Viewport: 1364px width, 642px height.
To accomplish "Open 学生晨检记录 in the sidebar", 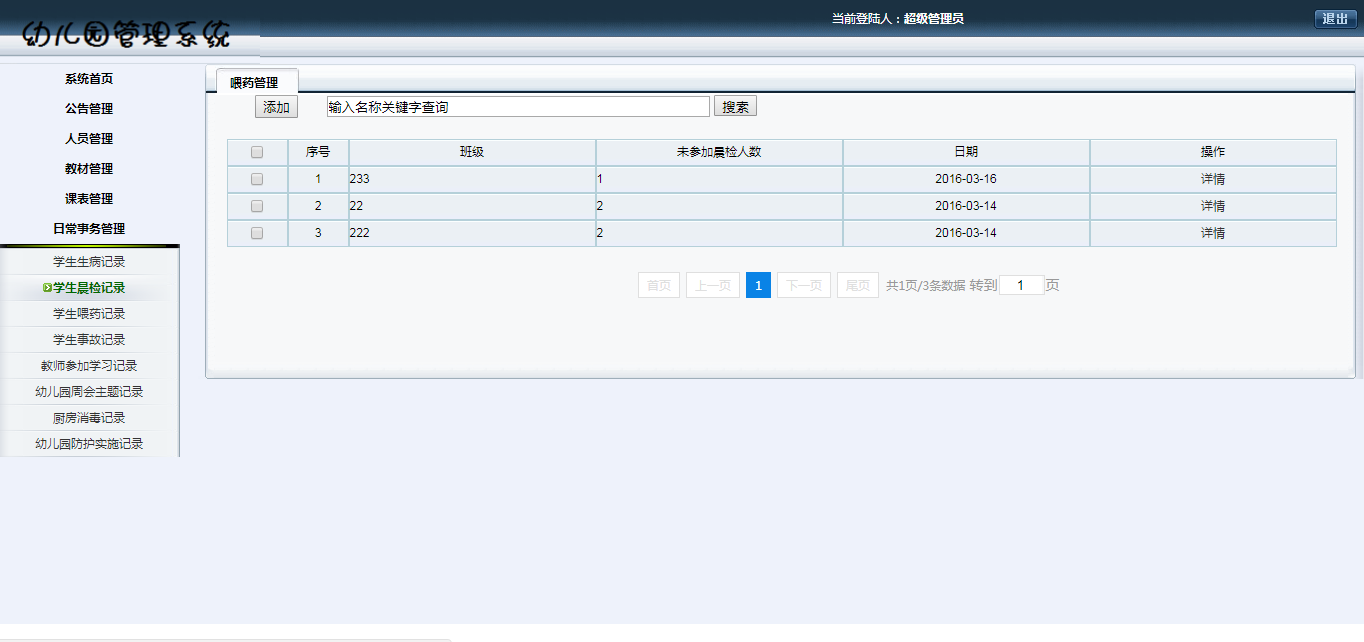I will coord(89,288).
